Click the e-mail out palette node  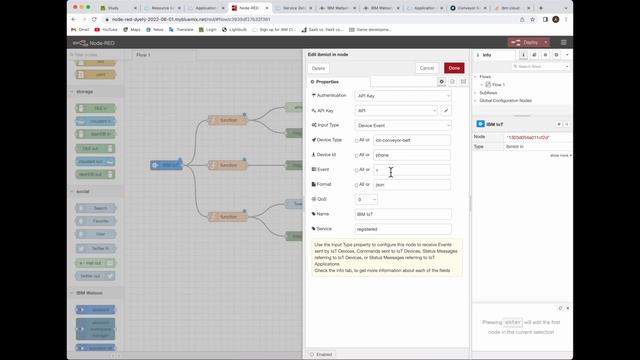[x=96, y=263]
